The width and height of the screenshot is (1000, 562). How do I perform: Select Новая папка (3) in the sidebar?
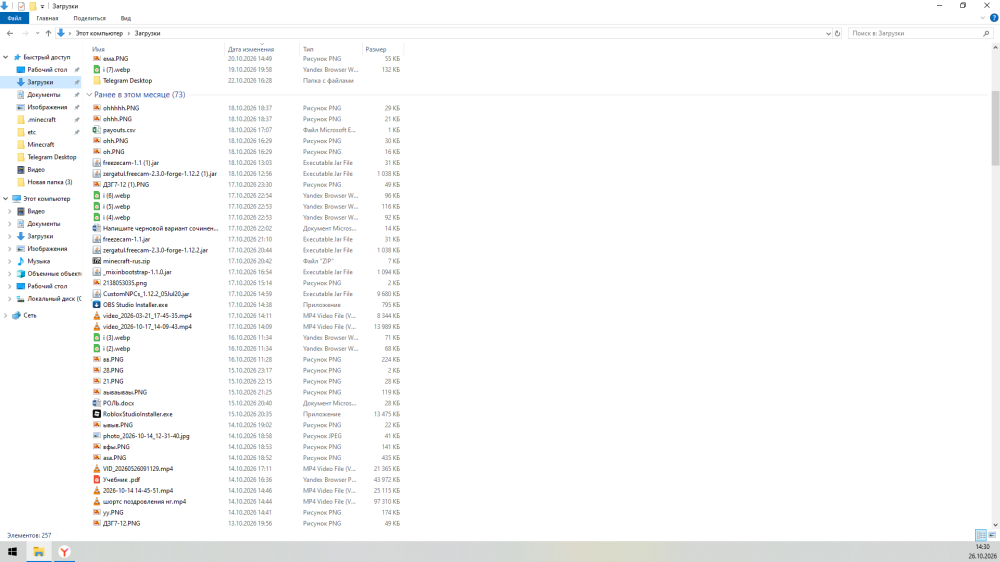point(50,182)
